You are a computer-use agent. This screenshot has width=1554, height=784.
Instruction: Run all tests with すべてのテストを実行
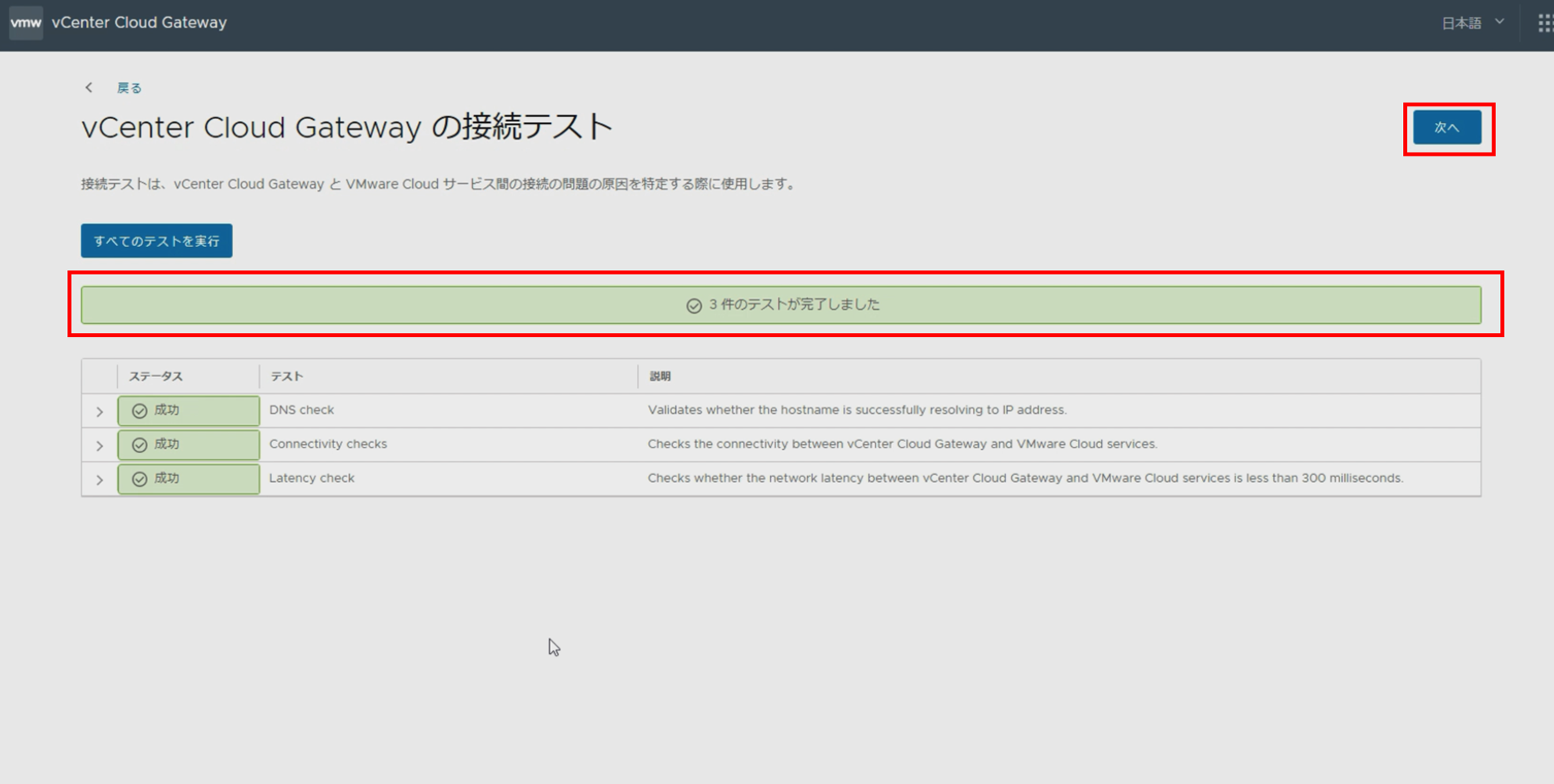pos(156,241)
